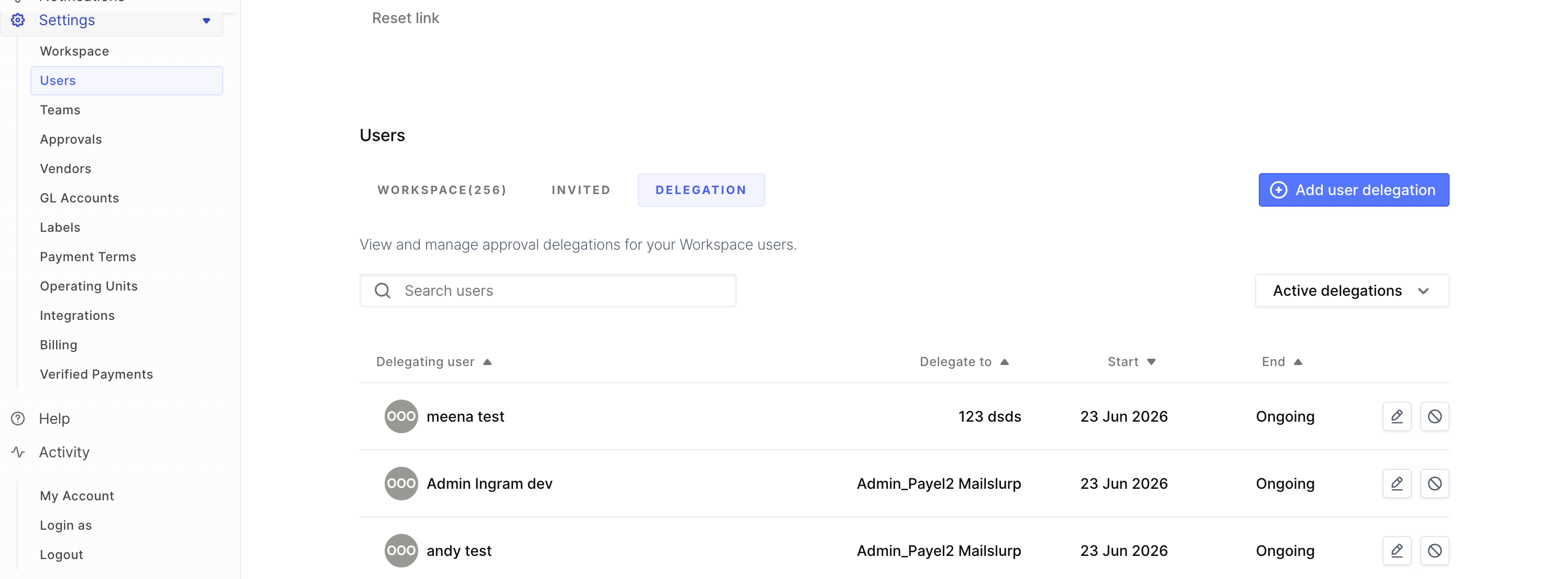Click Admin_Payel2 Mailslurp in andy test row
Image resolution: width=1568 pixels, height=579 pixels.
pos(939,551)
